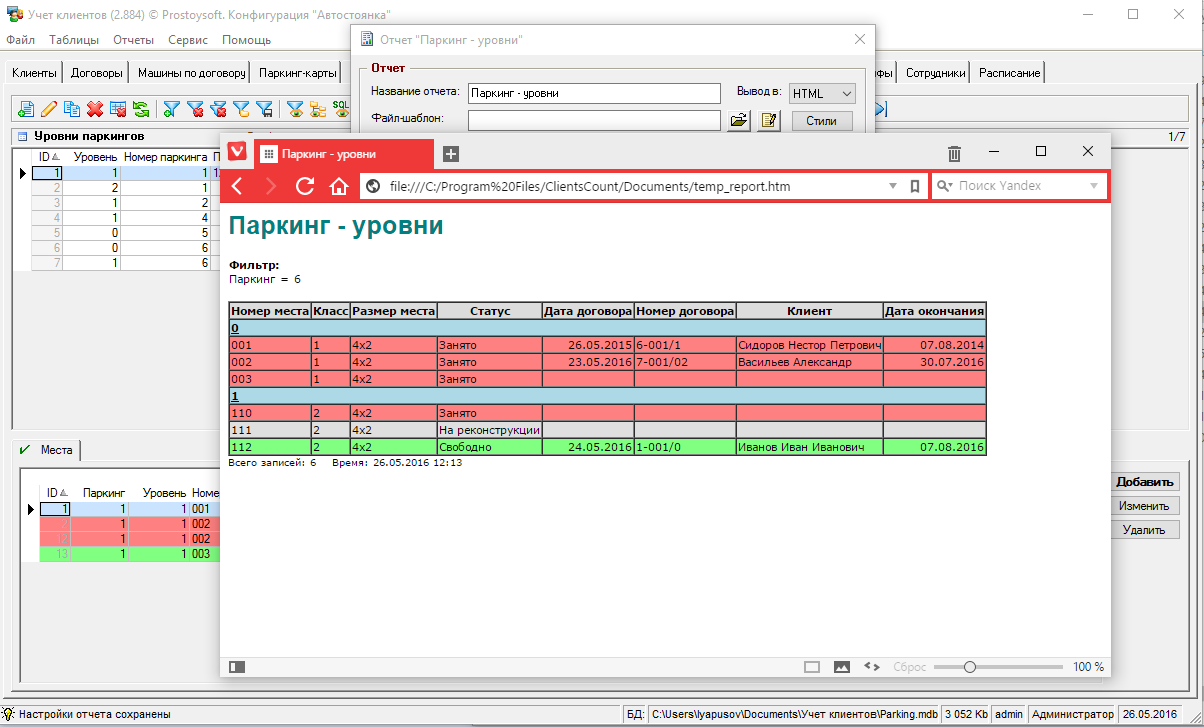Toggle the Vivaldi side panel
Screen dimensions: 1204x727
coord(237,667)
